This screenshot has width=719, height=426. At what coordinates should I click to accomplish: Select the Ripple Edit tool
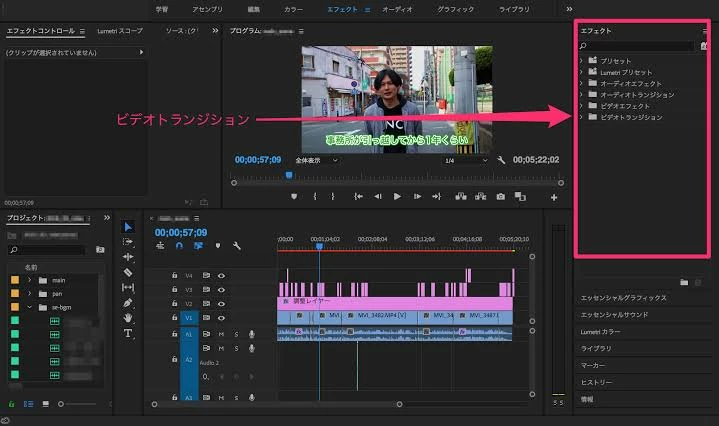(128, 257)
